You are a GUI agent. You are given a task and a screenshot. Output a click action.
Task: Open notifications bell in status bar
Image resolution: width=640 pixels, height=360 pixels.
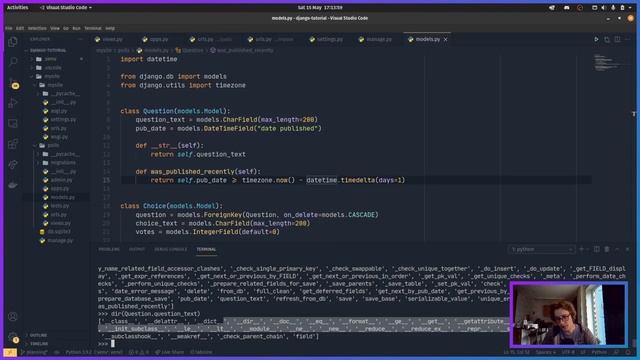pyautogui.click(x=628, y=352)
